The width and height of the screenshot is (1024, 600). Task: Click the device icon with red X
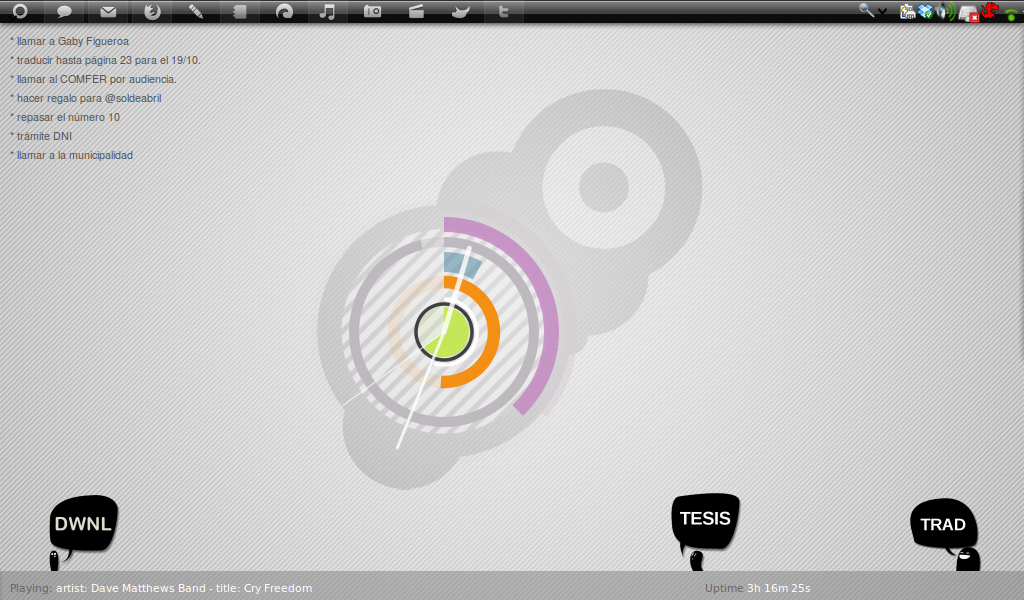click(969, 13)
